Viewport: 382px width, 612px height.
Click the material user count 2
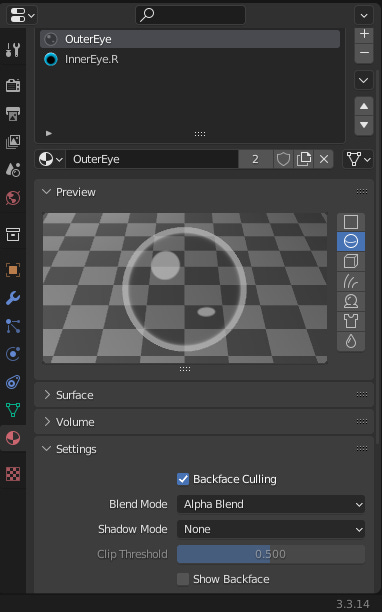[x=256, y=159]
